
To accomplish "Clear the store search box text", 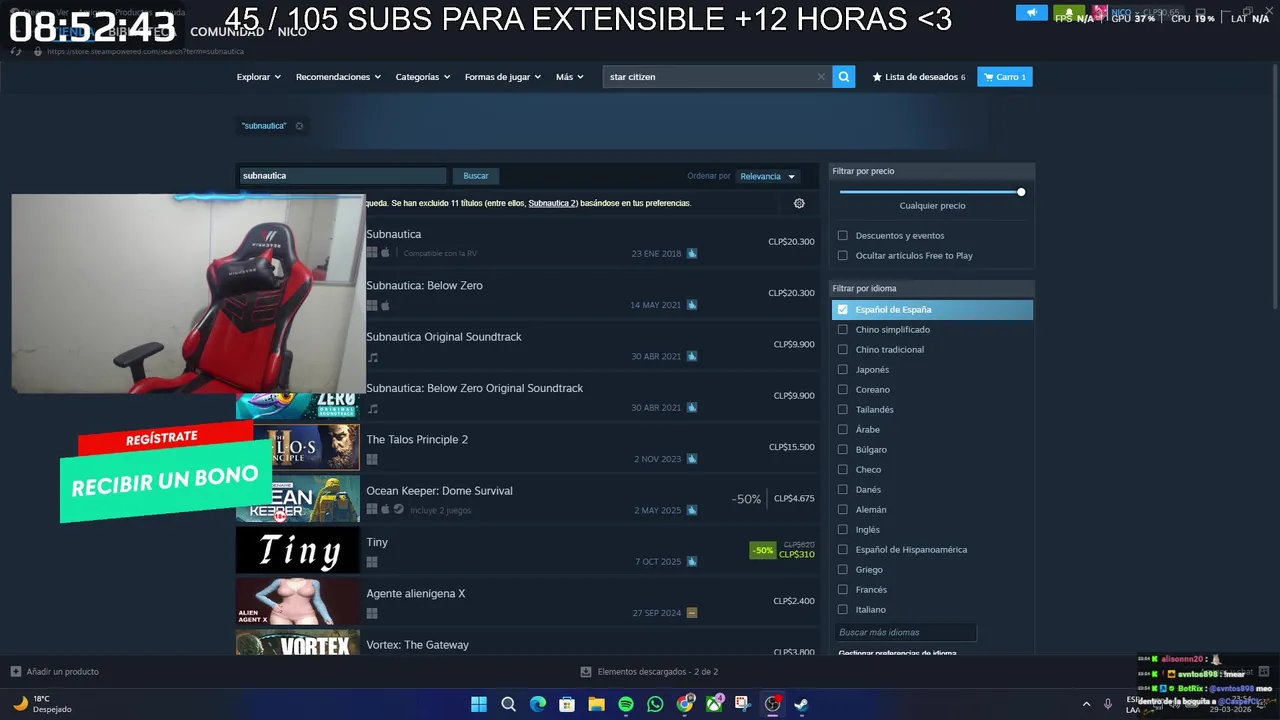I will point(821,76).
